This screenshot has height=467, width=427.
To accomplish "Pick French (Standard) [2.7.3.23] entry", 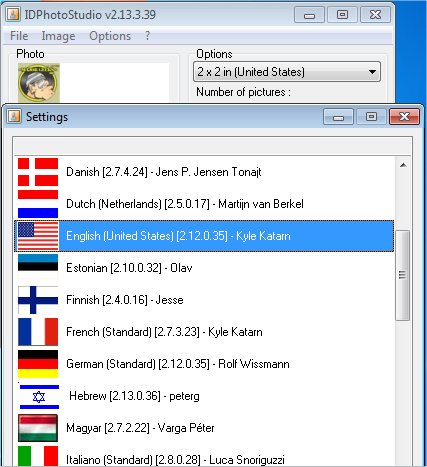I will click(204, 332).
